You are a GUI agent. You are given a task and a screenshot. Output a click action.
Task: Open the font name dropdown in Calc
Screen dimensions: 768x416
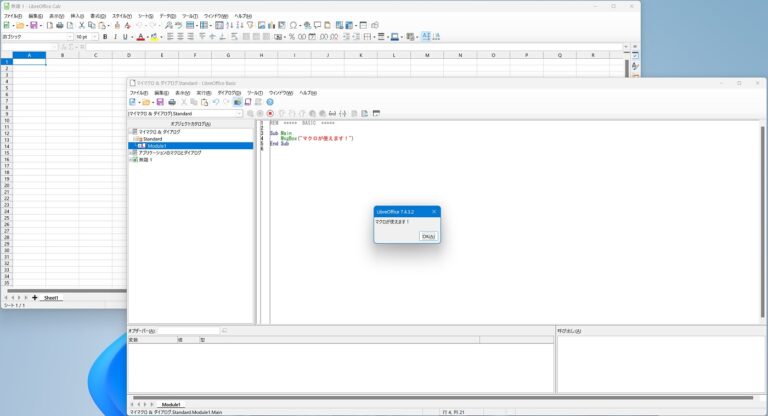tap(69, 37)
